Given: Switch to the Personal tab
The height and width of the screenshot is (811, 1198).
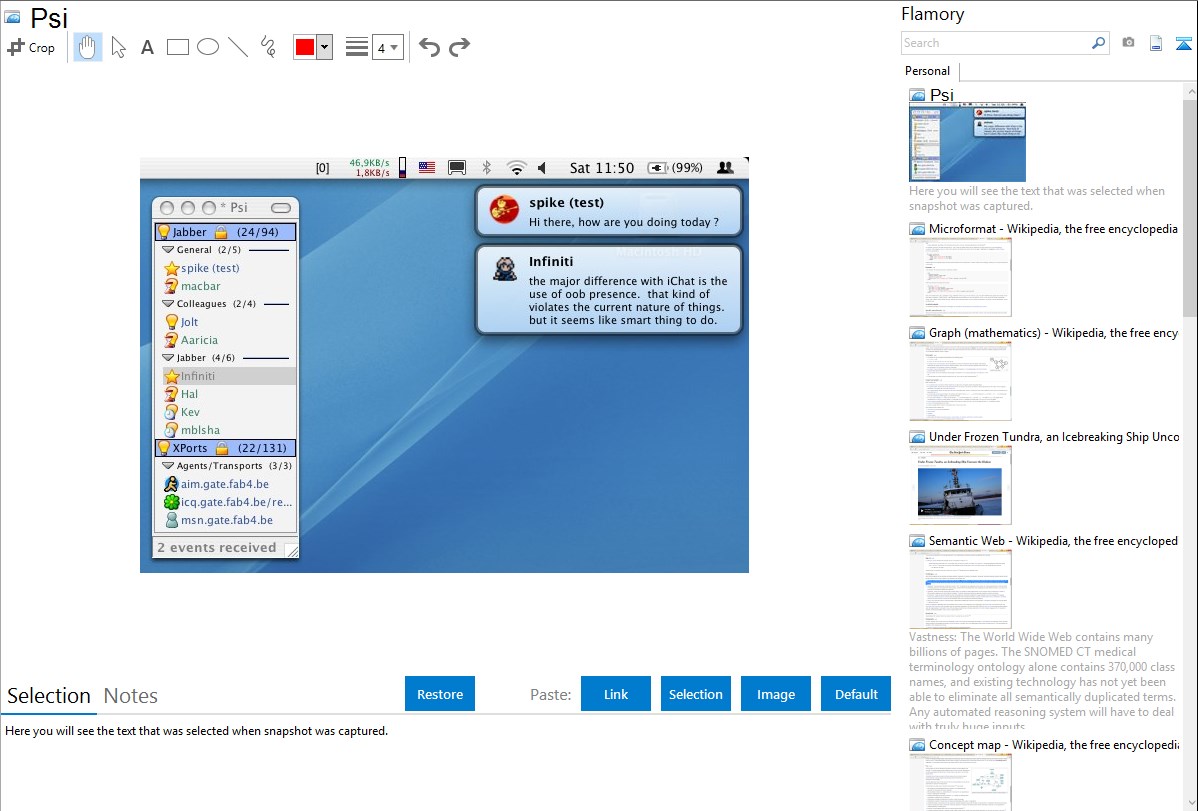Looking at the screenshot, I should 928,71.
